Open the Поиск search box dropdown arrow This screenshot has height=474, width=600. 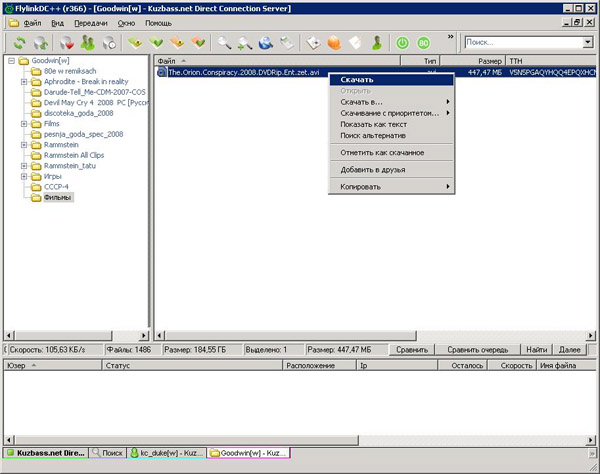pos(588,42)
